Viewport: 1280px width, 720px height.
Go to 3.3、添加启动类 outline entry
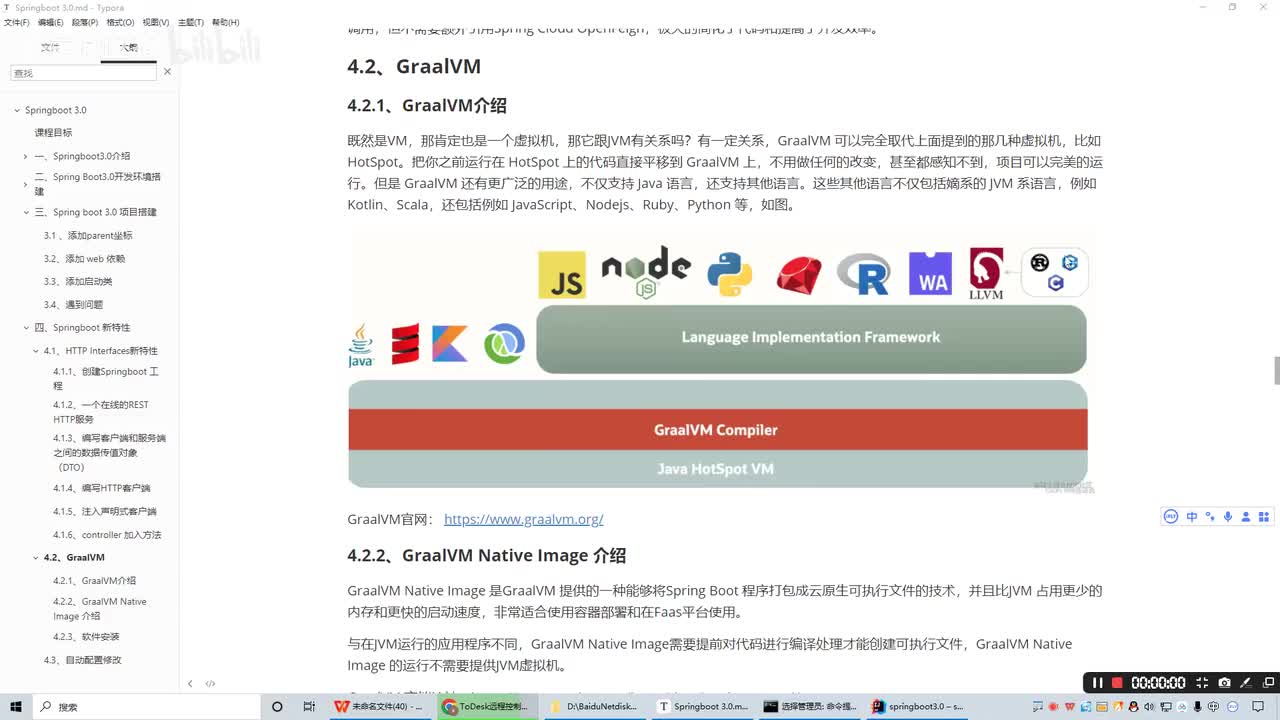78,281
